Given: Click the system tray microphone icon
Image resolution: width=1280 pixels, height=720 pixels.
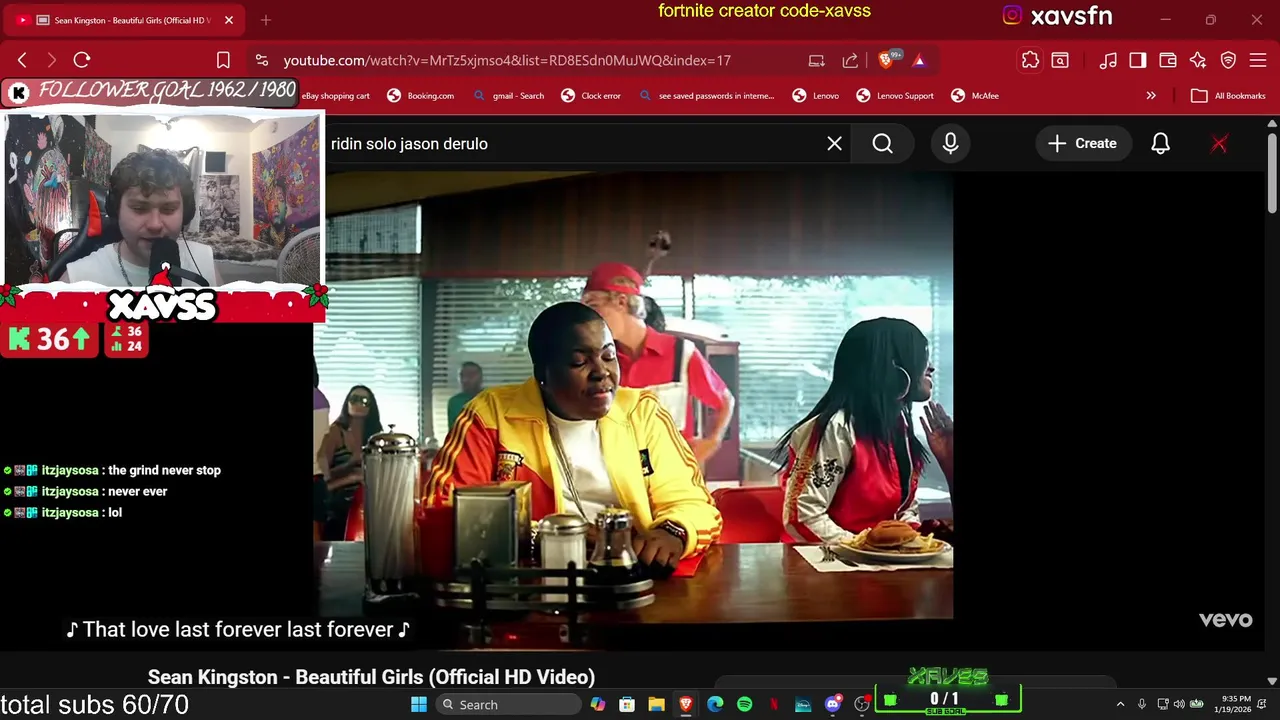Looking at the screenshot, I should point(1141,704).
